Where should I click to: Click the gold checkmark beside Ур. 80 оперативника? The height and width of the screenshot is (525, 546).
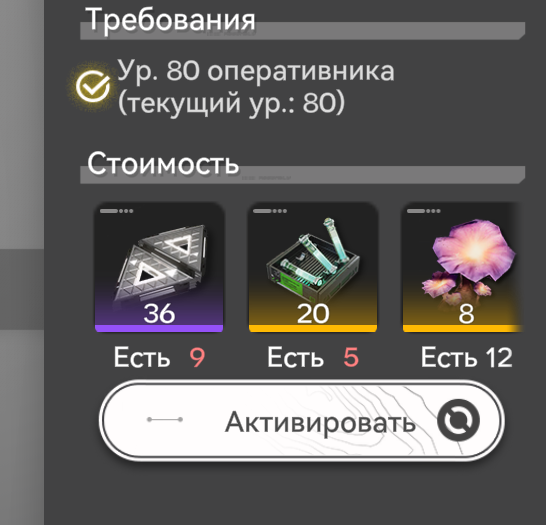click(93, 86)
